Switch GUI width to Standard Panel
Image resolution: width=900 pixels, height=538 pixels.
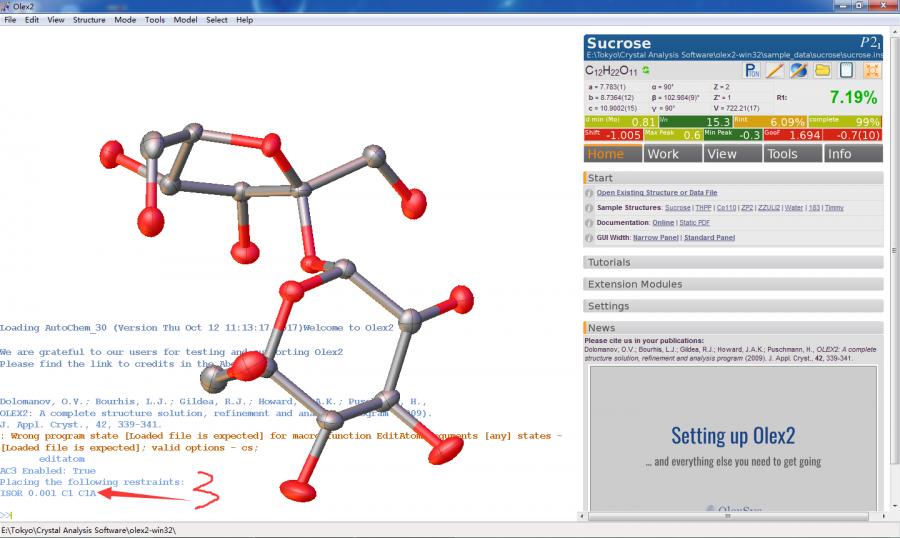pos(709,238)
